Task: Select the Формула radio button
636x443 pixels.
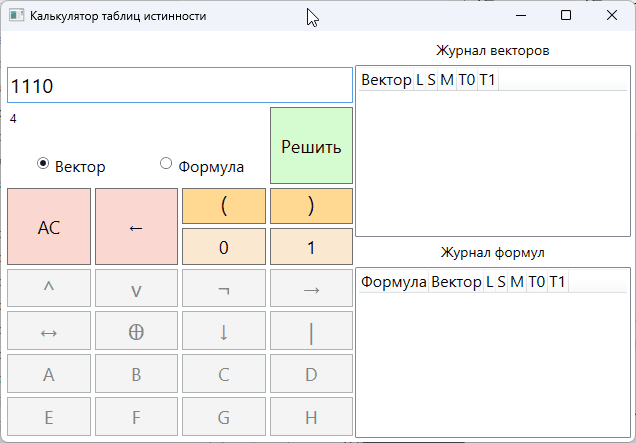Action: click(x=166, y=164)
